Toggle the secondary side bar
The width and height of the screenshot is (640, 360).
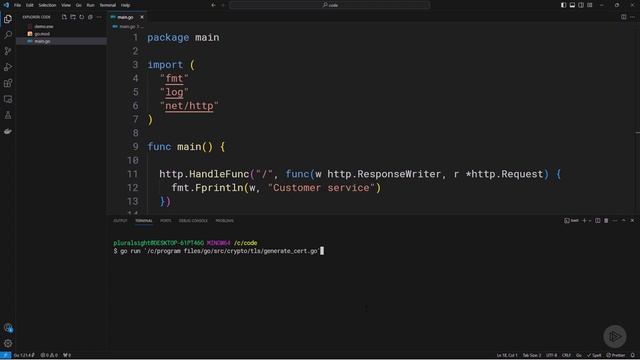point(581,5)
